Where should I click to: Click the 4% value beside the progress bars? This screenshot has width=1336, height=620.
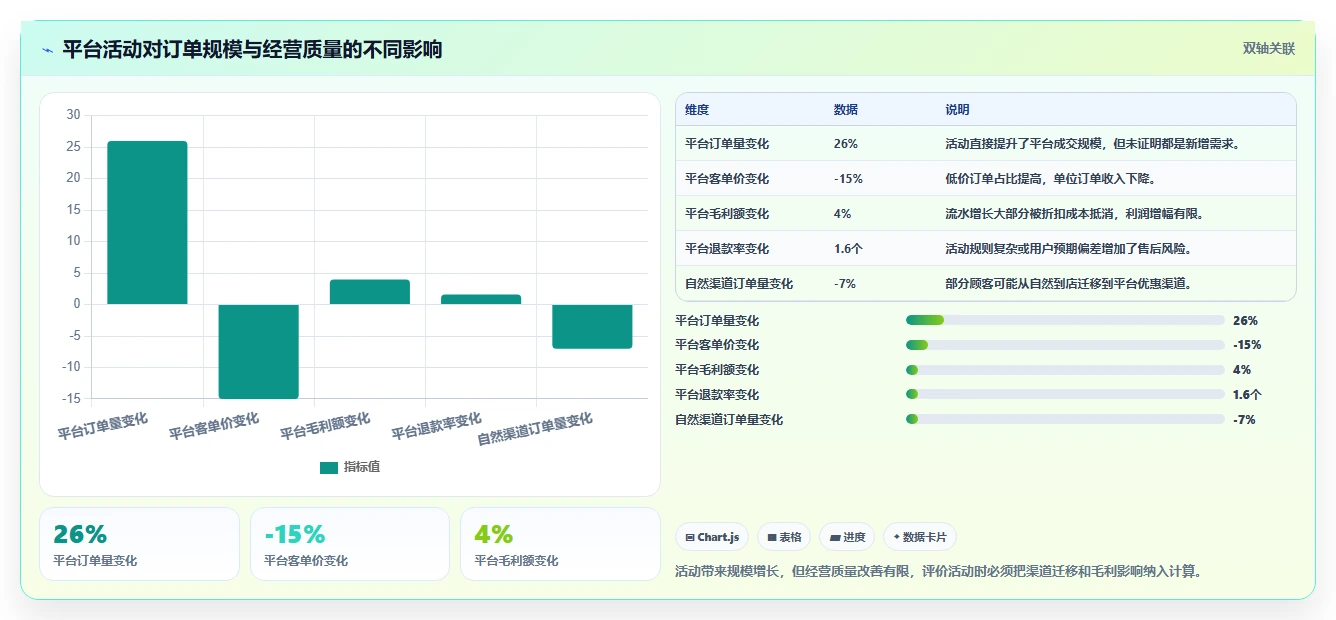click(1242, 370)
